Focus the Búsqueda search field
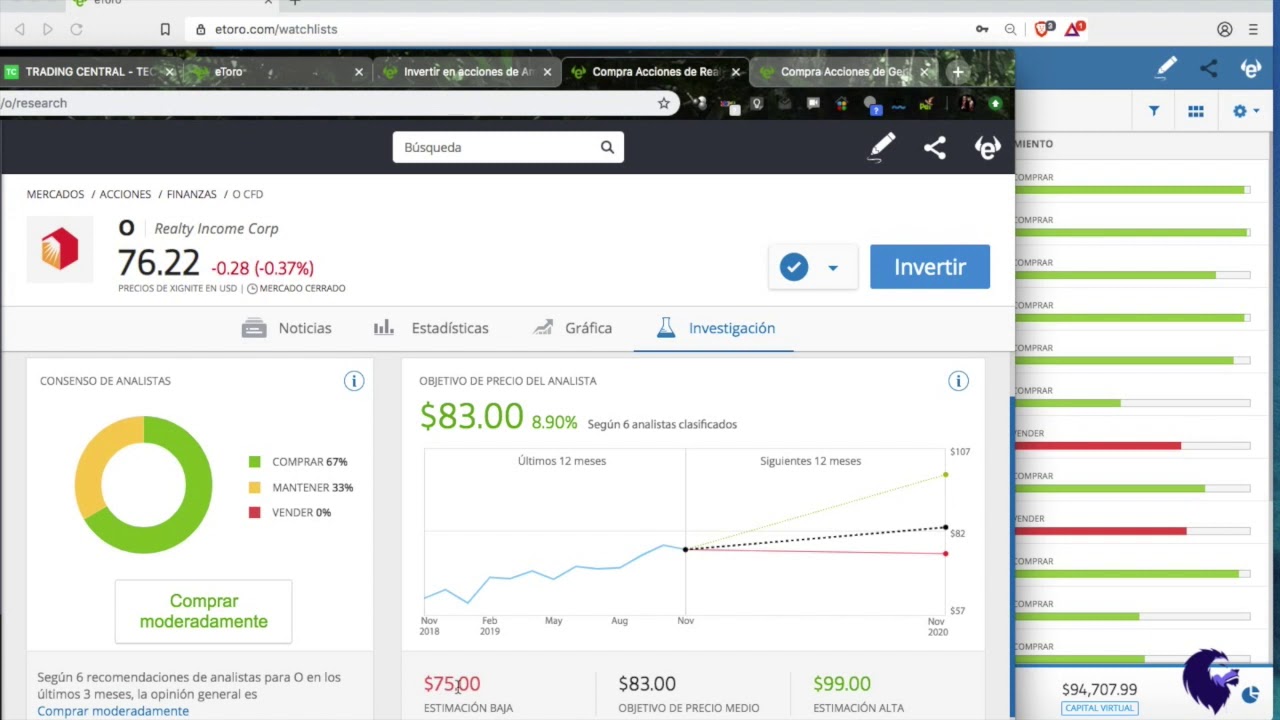 click(508, 147)
